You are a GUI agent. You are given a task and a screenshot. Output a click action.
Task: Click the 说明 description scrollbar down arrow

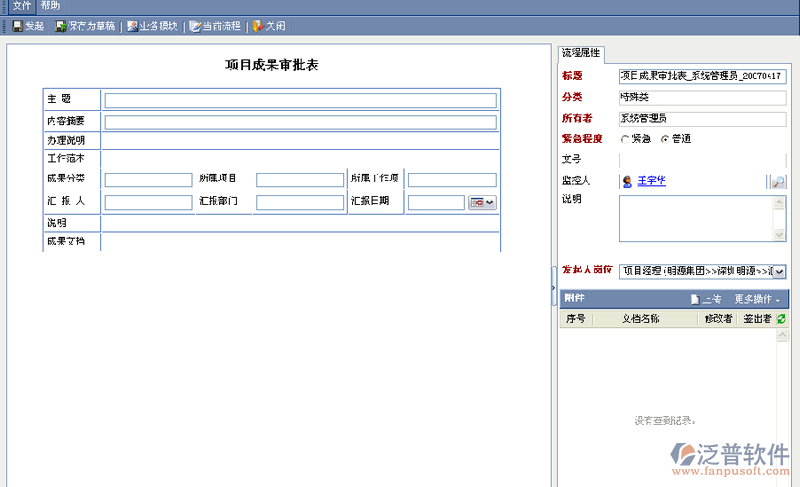(781, 235)
